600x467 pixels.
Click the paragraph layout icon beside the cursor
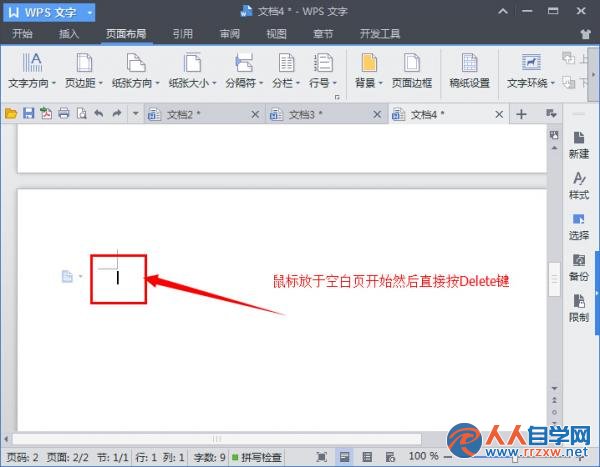[x=67, y=276]
